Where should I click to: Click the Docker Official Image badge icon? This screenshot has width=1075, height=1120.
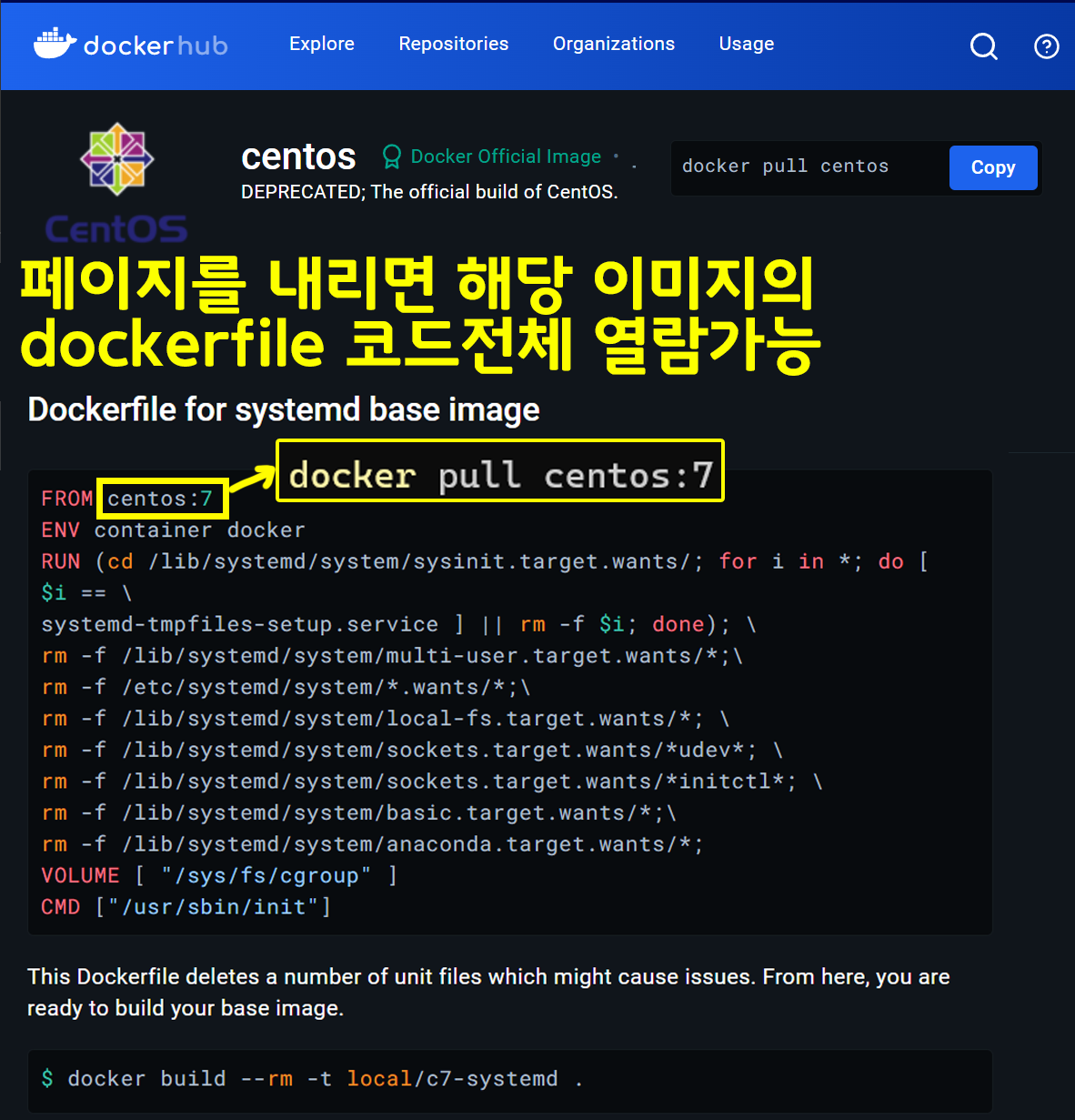[392, 156]
